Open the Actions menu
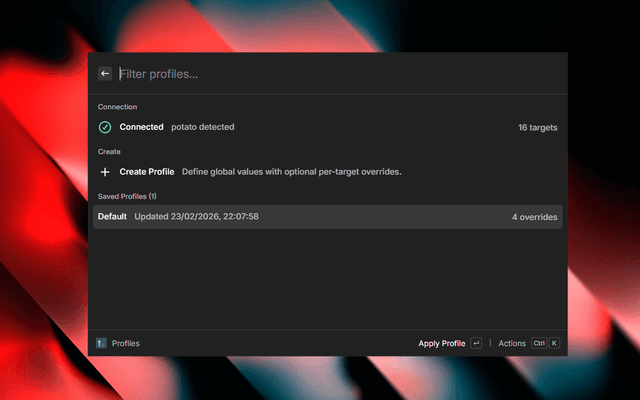 click(x=512, y=343)
